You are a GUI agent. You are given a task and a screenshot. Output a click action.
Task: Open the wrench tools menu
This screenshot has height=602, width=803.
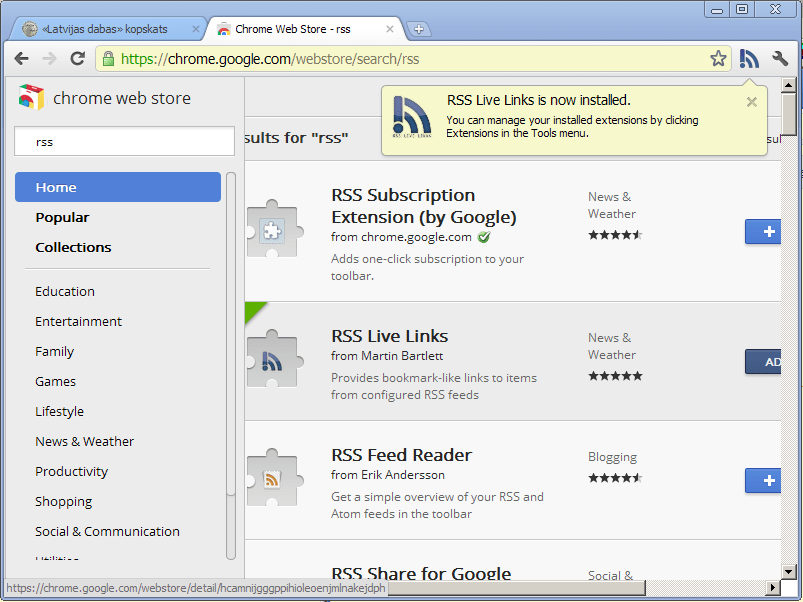tap(780, 59)
